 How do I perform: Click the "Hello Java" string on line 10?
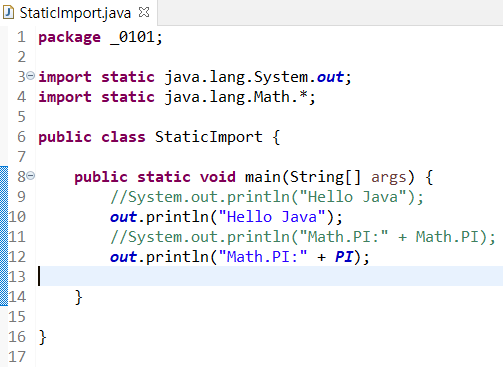point(272,217)
